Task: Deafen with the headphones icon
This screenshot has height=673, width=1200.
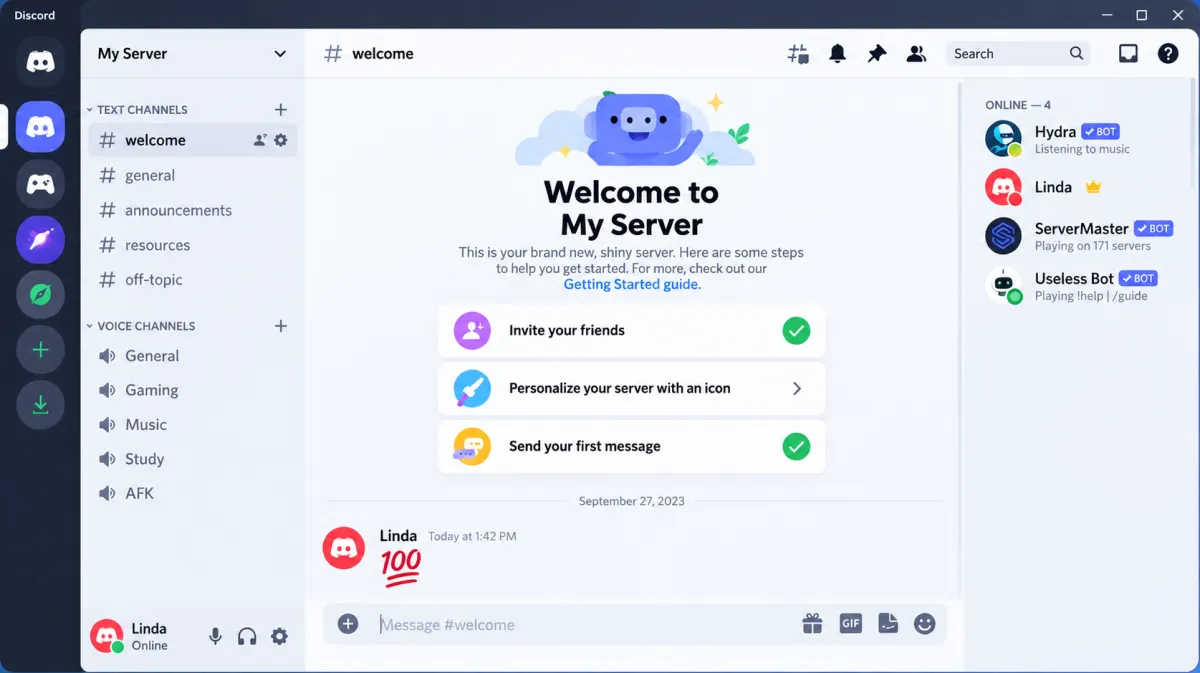Action: [247, 636]
